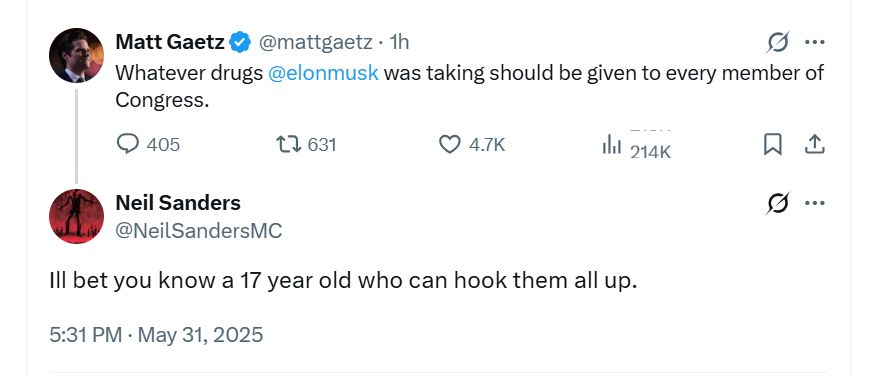Viewport: 874px width, 377px height.
Task: Open Matt Gaetz's profile name link
Action: coord(170,42)
